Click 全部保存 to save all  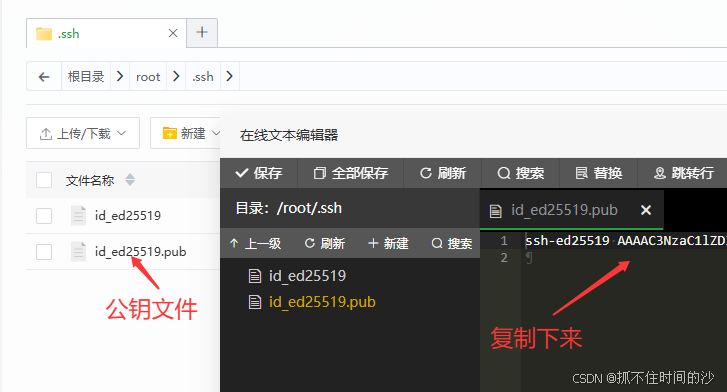coord(351,173)
